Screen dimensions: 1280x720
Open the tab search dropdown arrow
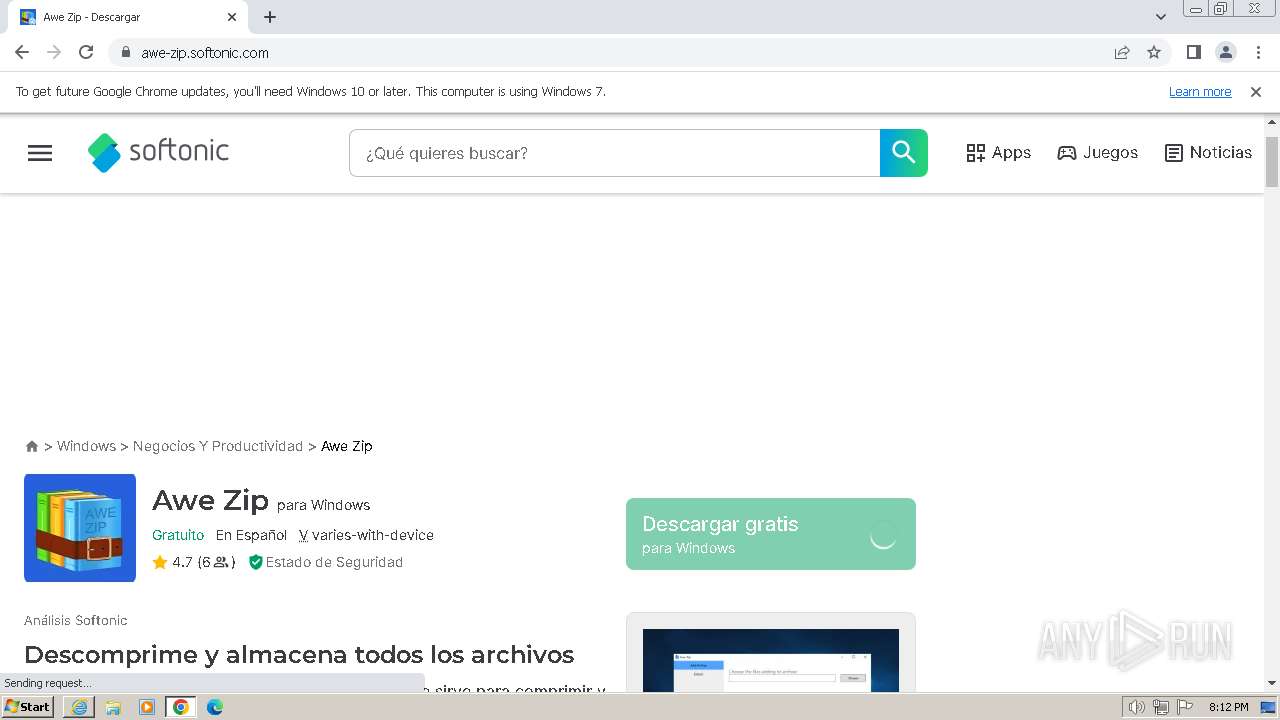(1161, 17)
